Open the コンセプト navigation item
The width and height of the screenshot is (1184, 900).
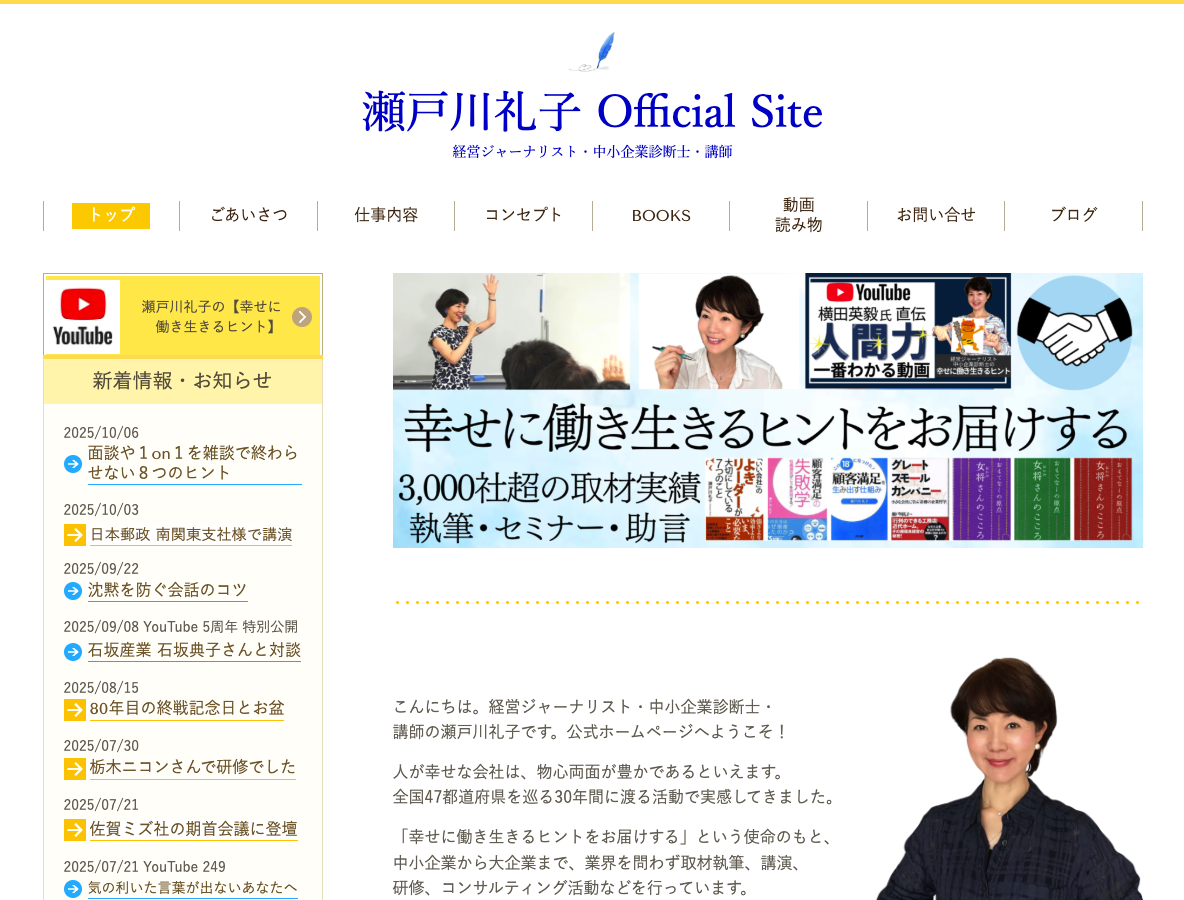(x=523, y=215)
